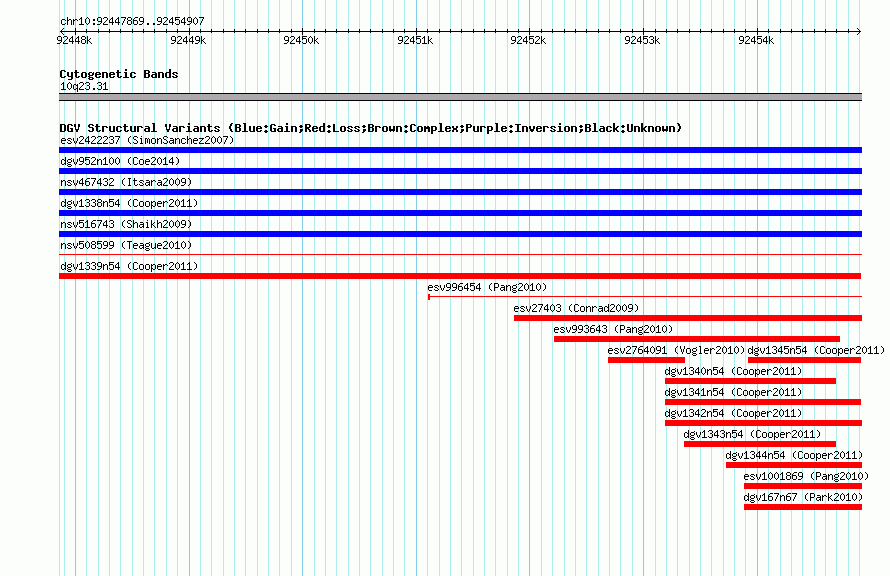The height and width of the screenshot is (576, 890).
Task: Open the dgv1344n54 (Cooper2011) label
Action: pyautogui.click(x=794, y=455)
